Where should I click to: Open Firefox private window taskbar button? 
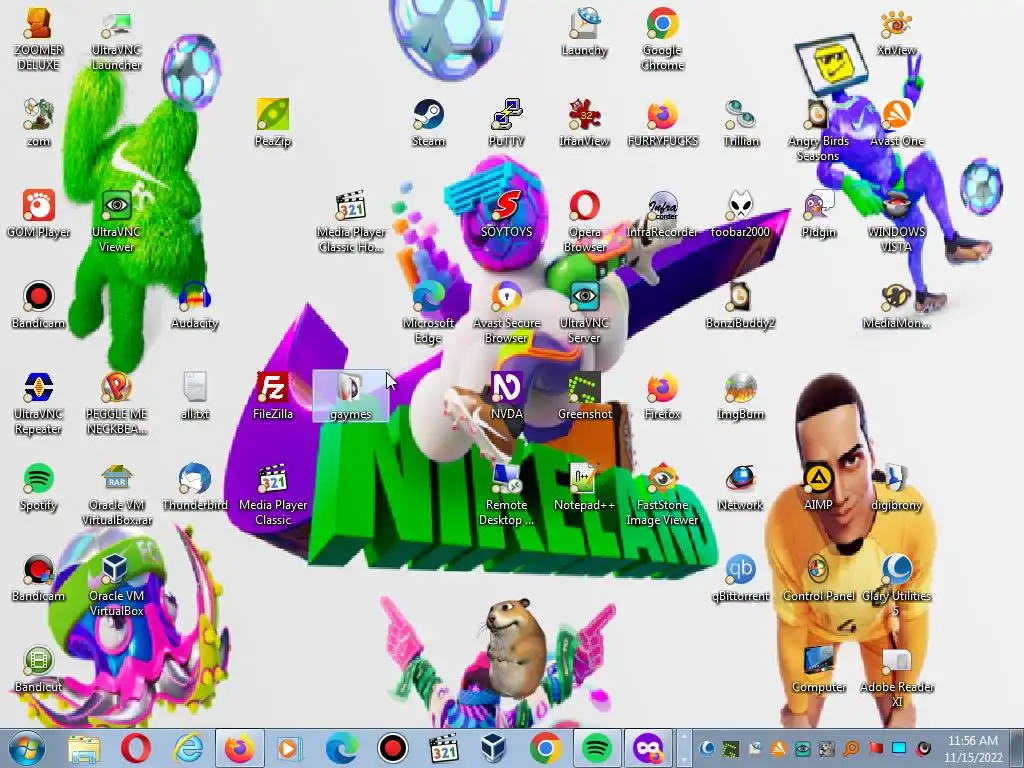(648, 748)
